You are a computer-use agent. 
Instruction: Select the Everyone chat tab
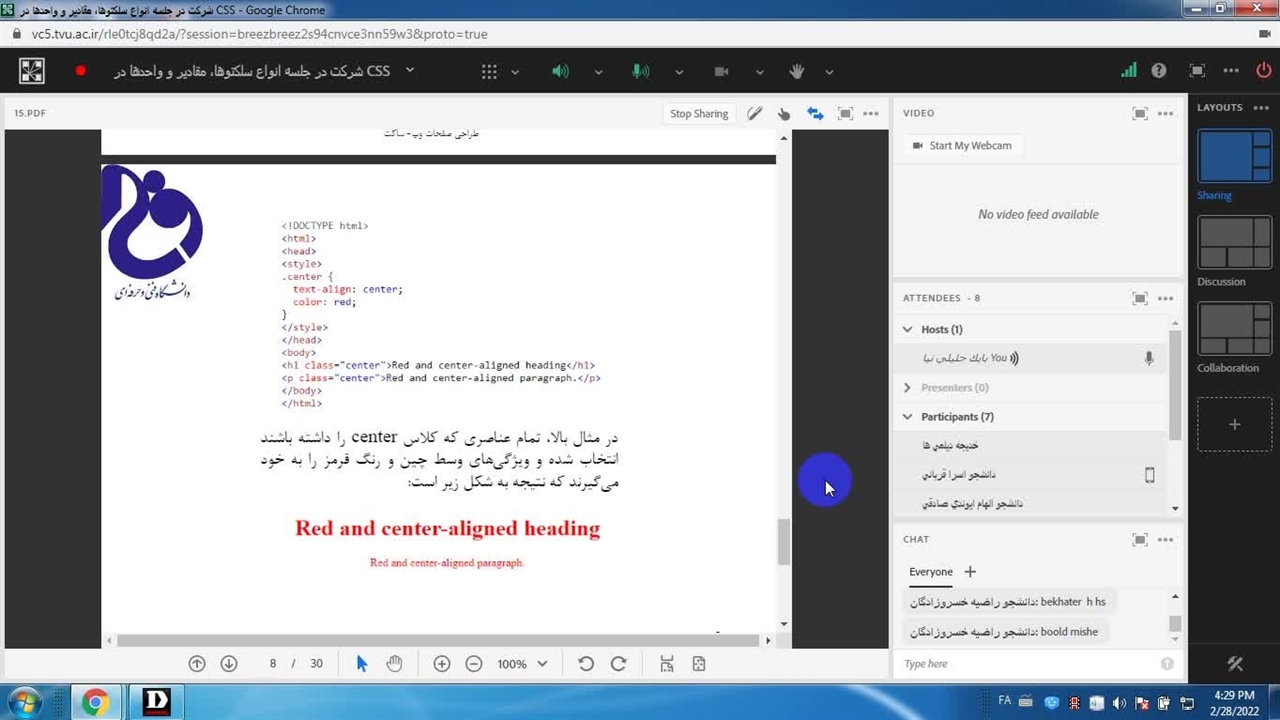pyautogui.click(x=930, y=572)
